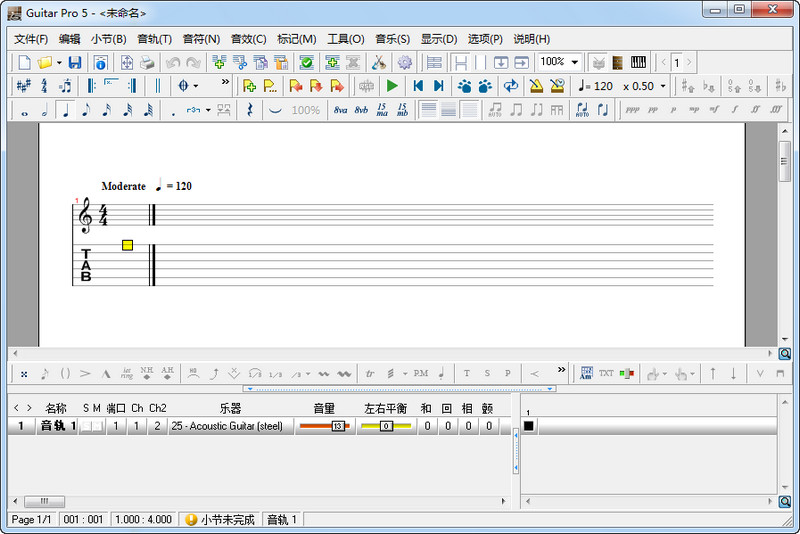The image size is (800, 534).
Task: Click the 小节未完成 status warning
Action: 220,519
